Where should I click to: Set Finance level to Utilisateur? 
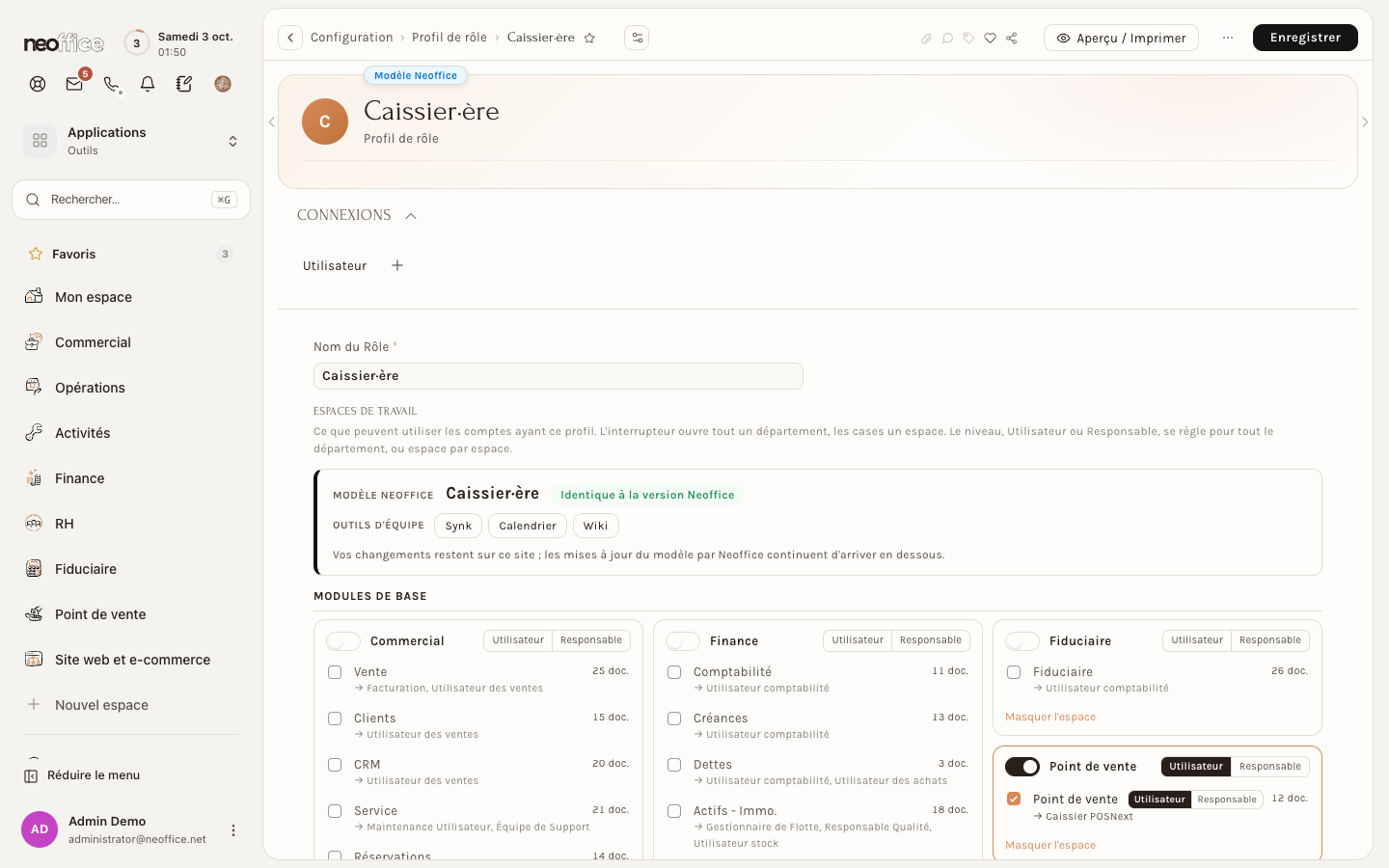[x=858, y=640]
